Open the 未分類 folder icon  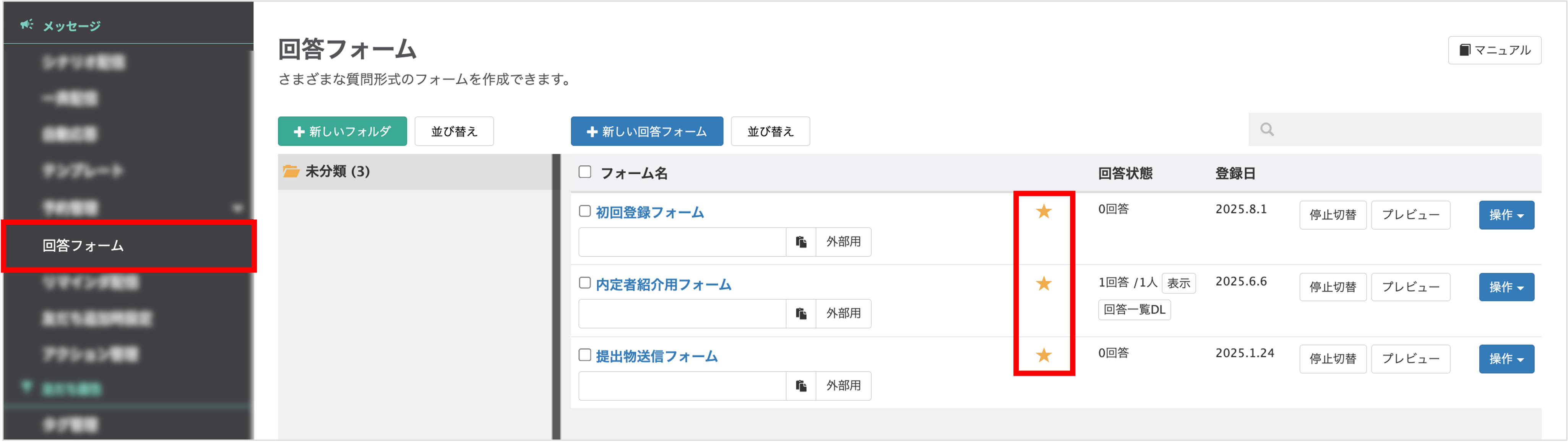point(291,171)
